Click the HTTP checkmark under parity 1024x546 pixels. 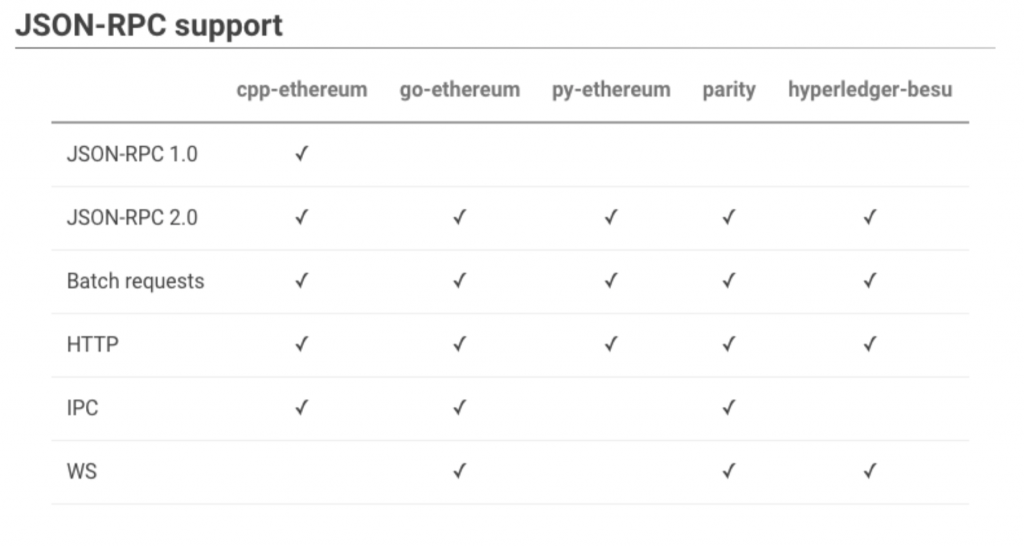[x=729, y=344]
